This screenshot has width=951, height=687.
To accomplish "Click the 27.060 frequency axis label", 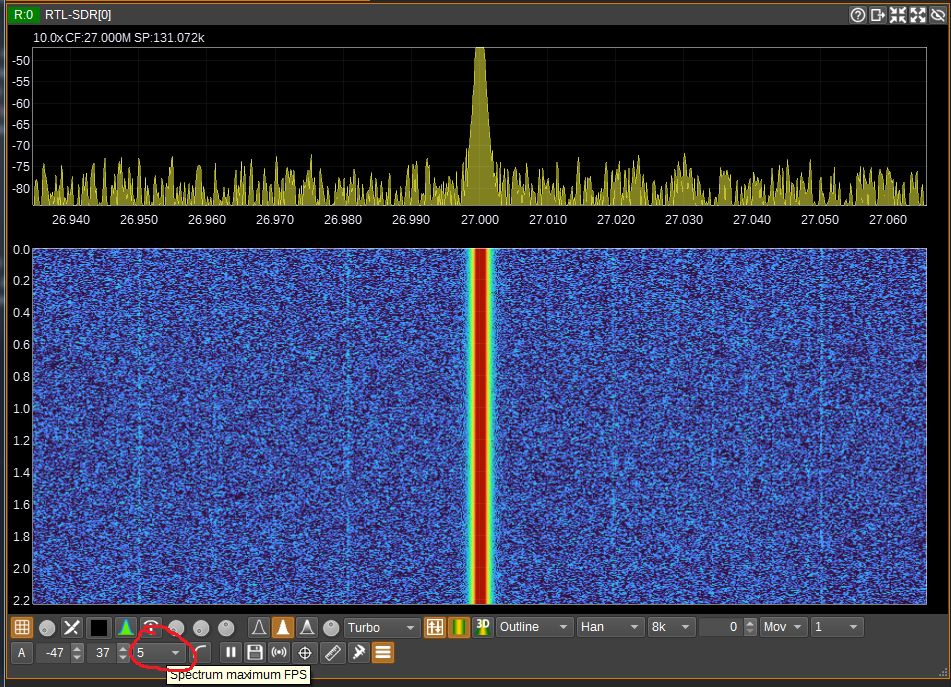I will click(888, 220).
